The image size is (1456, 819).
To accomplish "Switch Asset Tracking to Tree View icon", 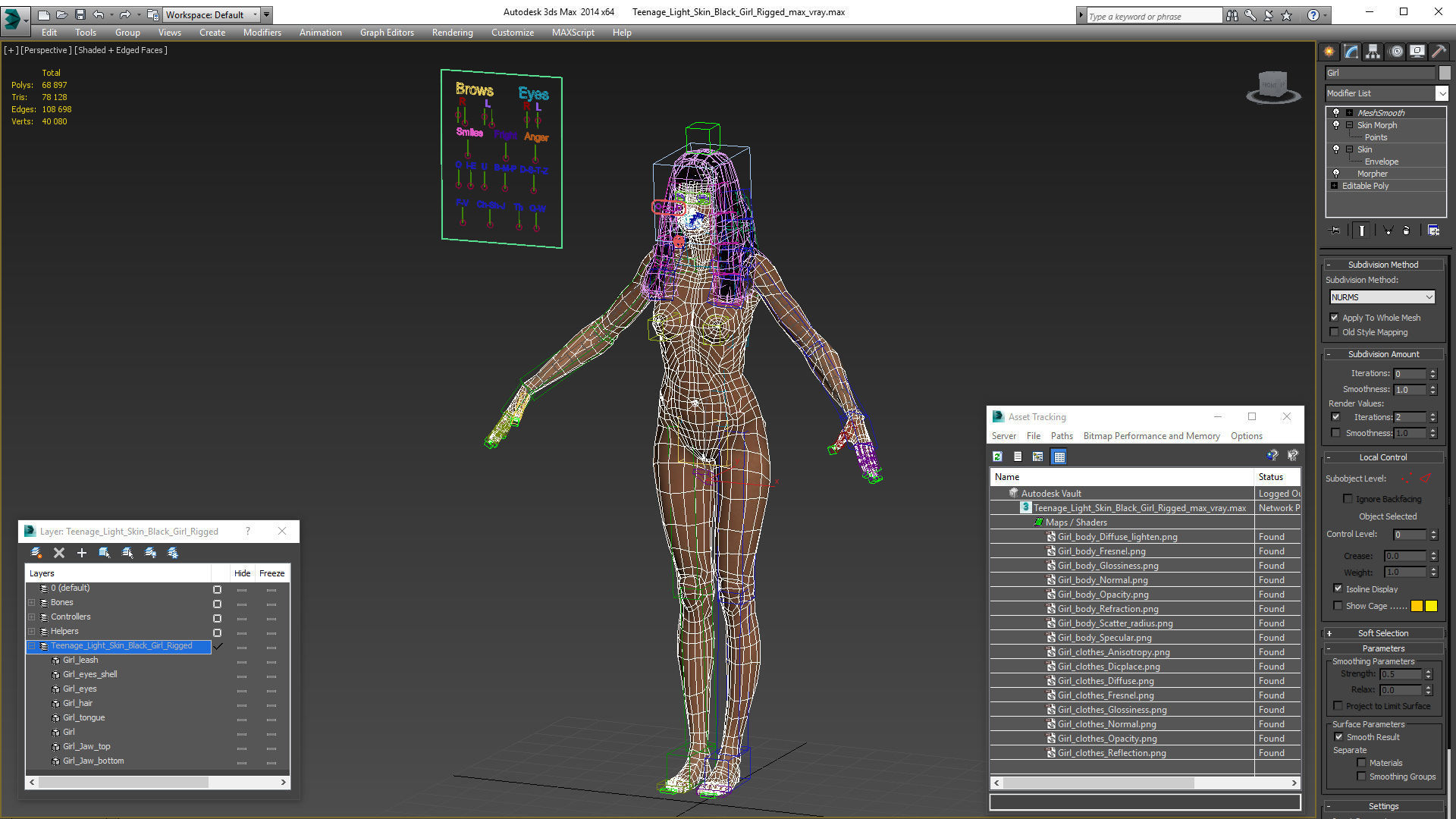I will pyautogui.click(x=1038, y=457).
